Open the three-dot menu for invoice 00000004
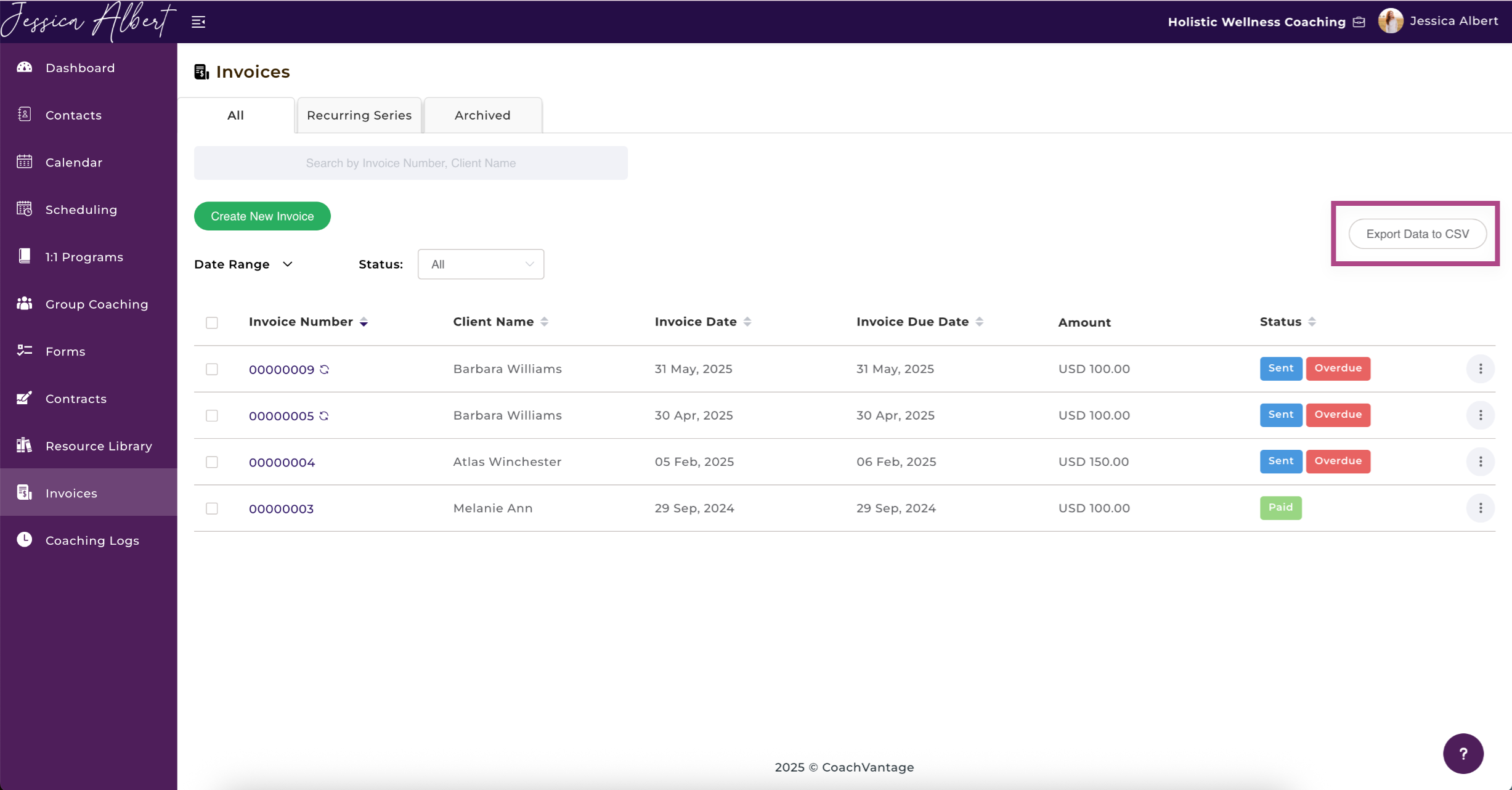The height and width of the screenshot is (790, 1512). tap(1481, 462)
